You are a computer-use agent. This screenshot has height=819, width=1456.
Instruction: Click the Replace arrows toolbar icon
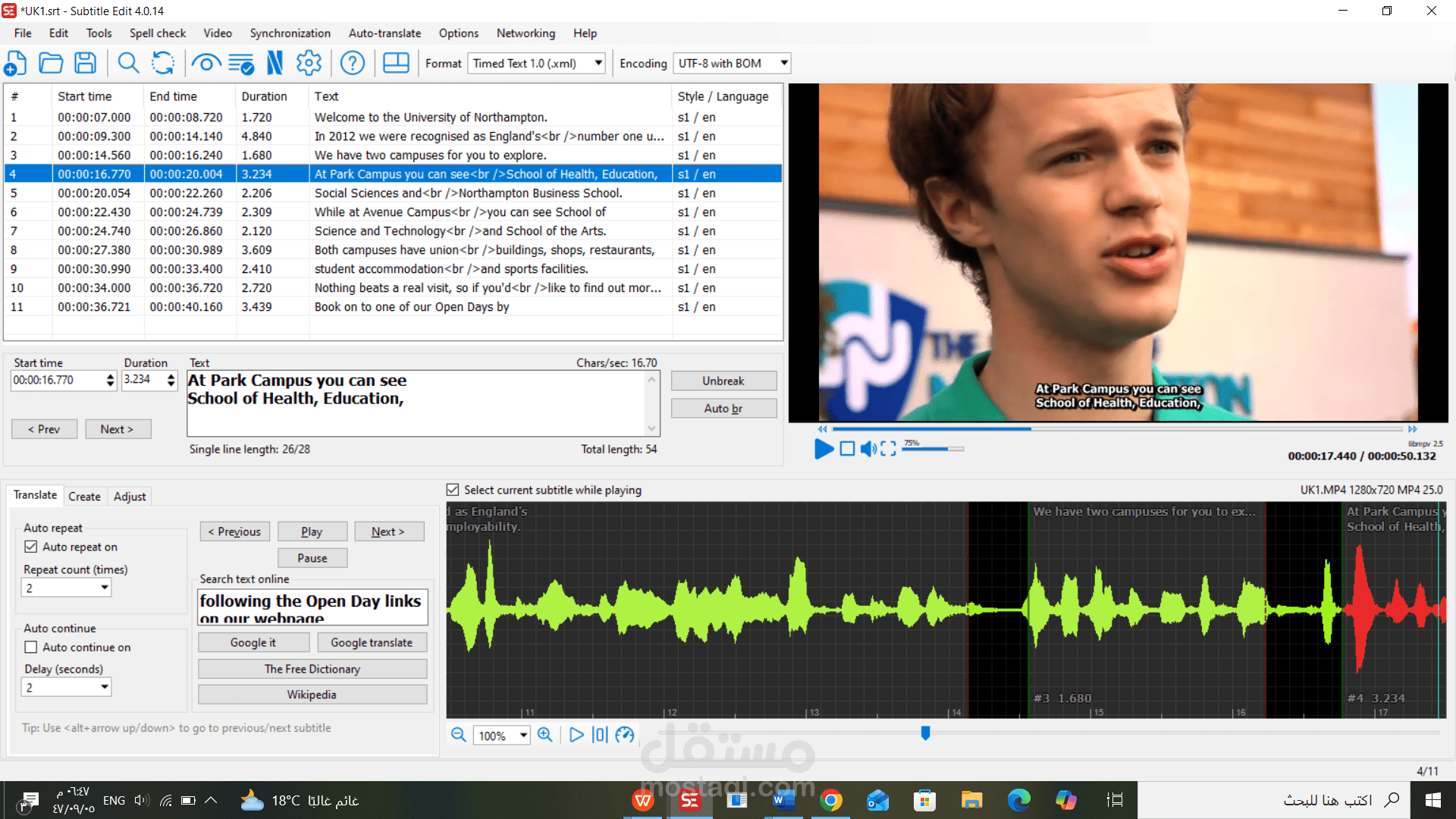pyautogui.click(x=163, y=63)
